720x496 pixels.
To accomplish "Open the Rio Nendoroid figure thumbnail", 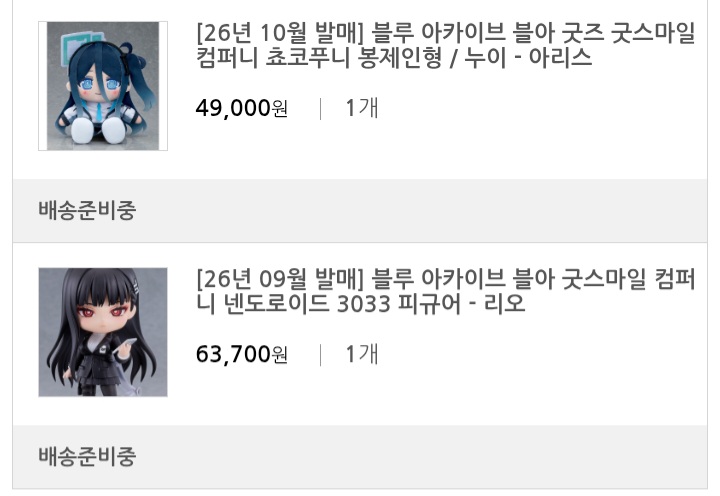I will [103, 332].
